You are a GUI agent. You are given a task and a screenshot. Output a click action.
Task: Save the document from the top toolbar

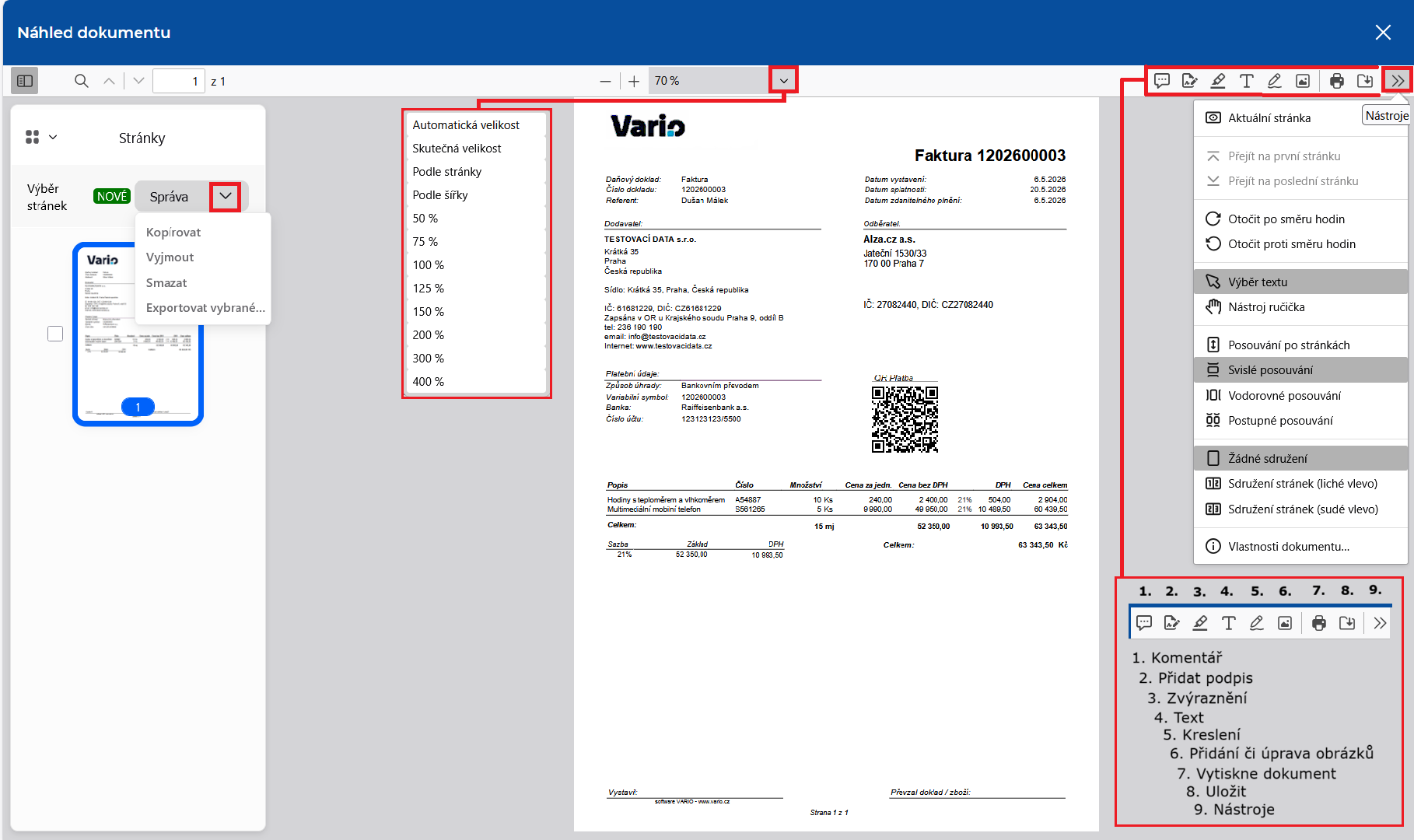(1365, 81)
